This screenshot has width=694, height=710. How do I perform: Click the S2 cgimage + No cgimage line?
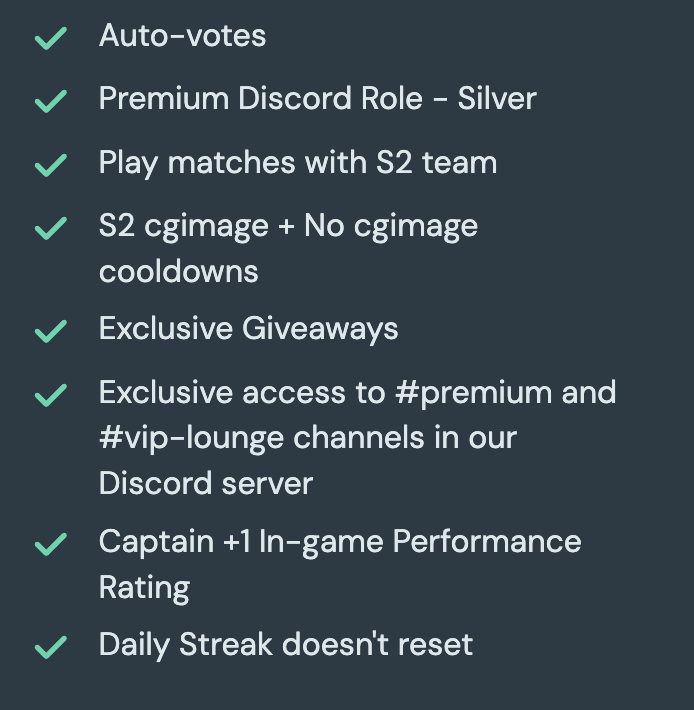tap(288, 226)
